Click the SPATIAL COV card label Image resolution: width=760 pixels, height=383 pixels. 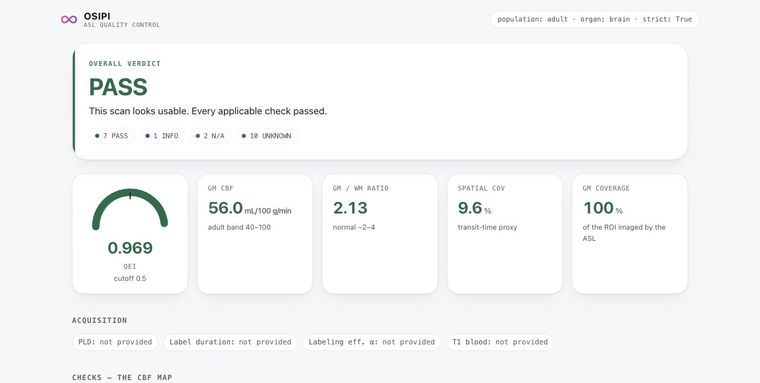point(481,188)
